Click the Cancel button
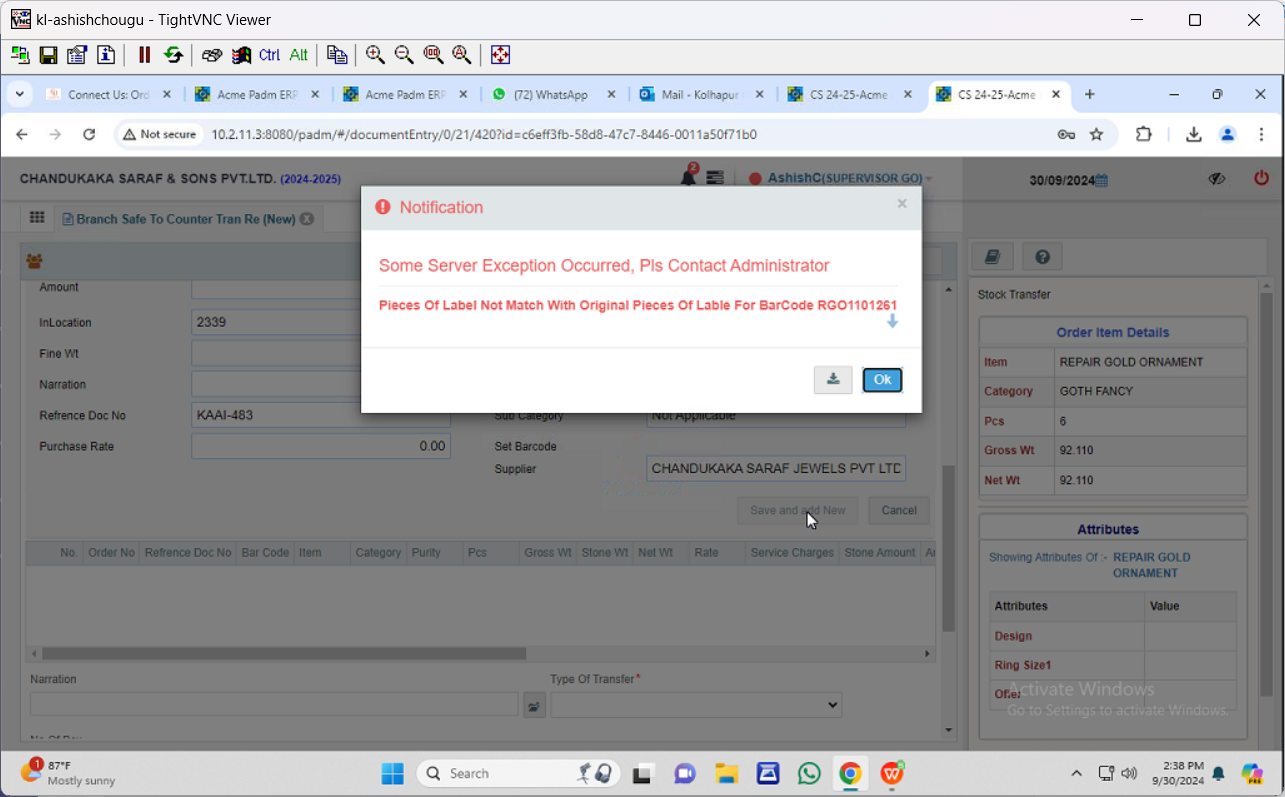This screenshot has height=797, width=1285. 899,510
